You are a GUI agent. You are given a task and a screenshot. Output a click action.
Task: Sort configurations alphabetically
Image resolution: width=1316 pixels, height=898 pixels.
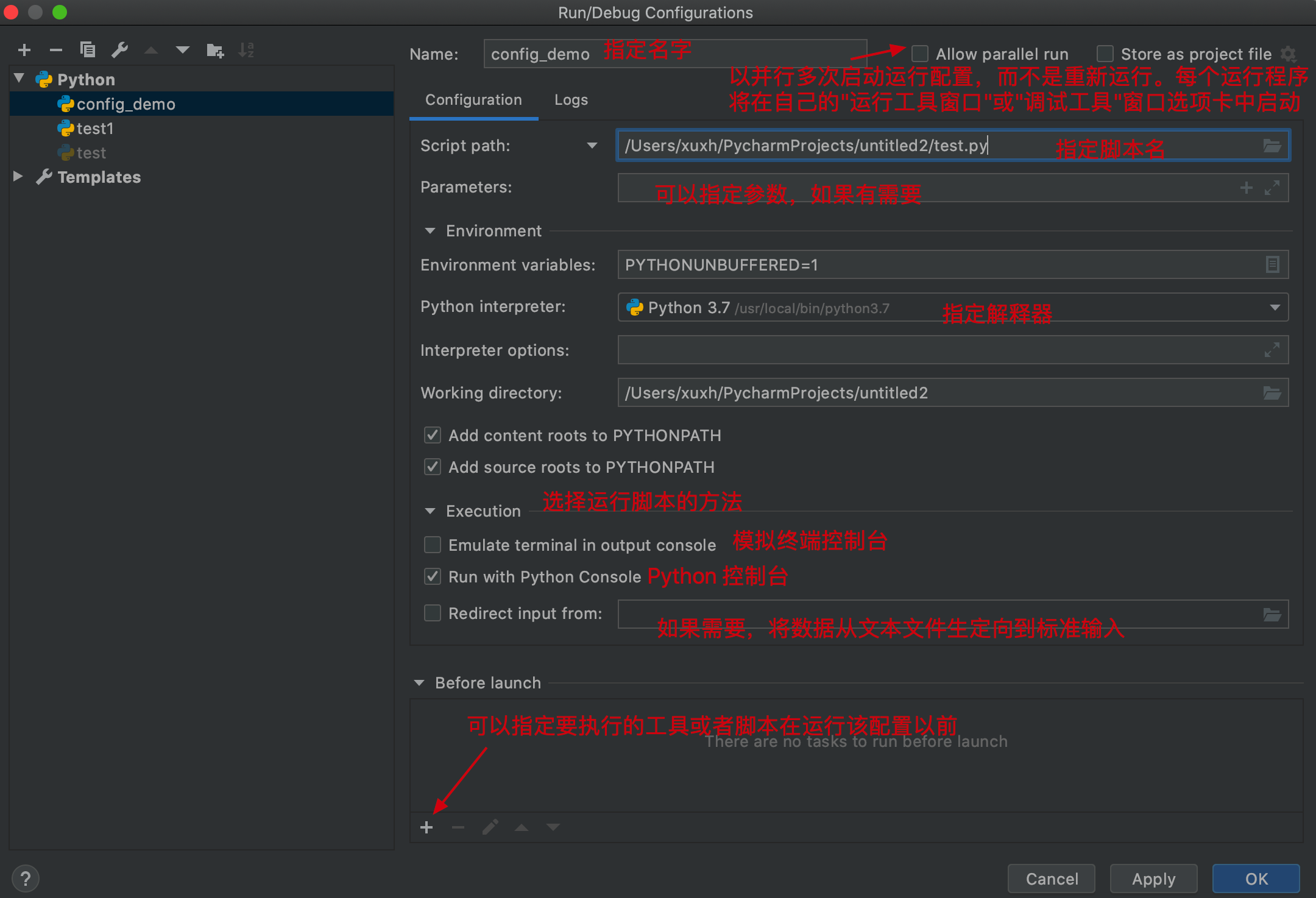246,50
